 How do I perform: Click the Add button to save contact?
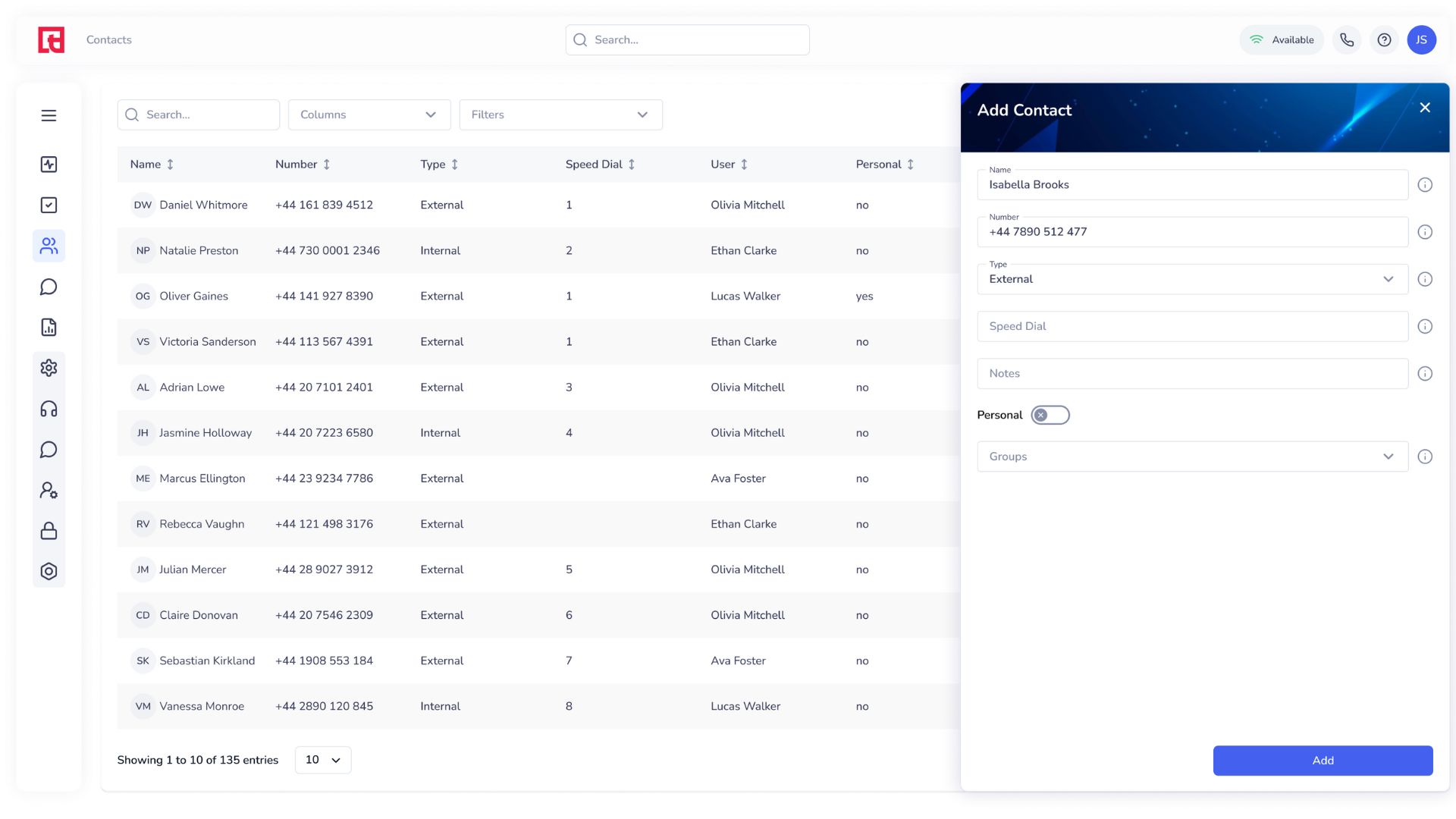click(1323, 760)
